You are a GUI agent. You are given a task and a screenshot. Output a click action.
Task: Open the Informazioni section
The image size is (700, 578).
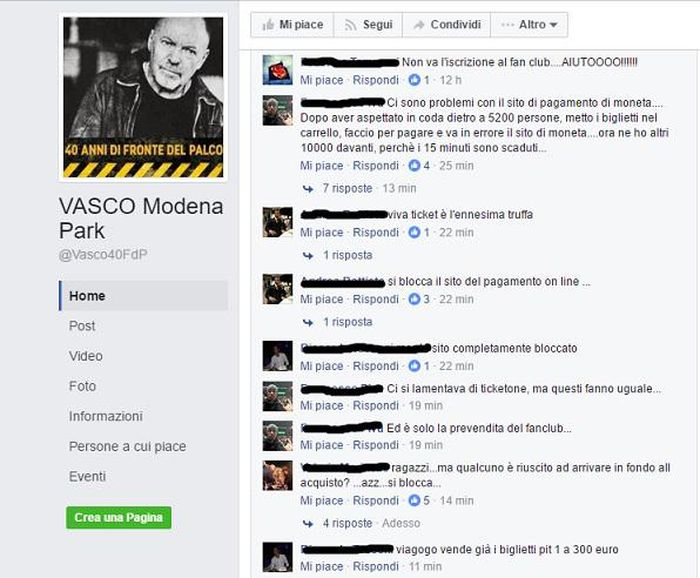(106, 416)
